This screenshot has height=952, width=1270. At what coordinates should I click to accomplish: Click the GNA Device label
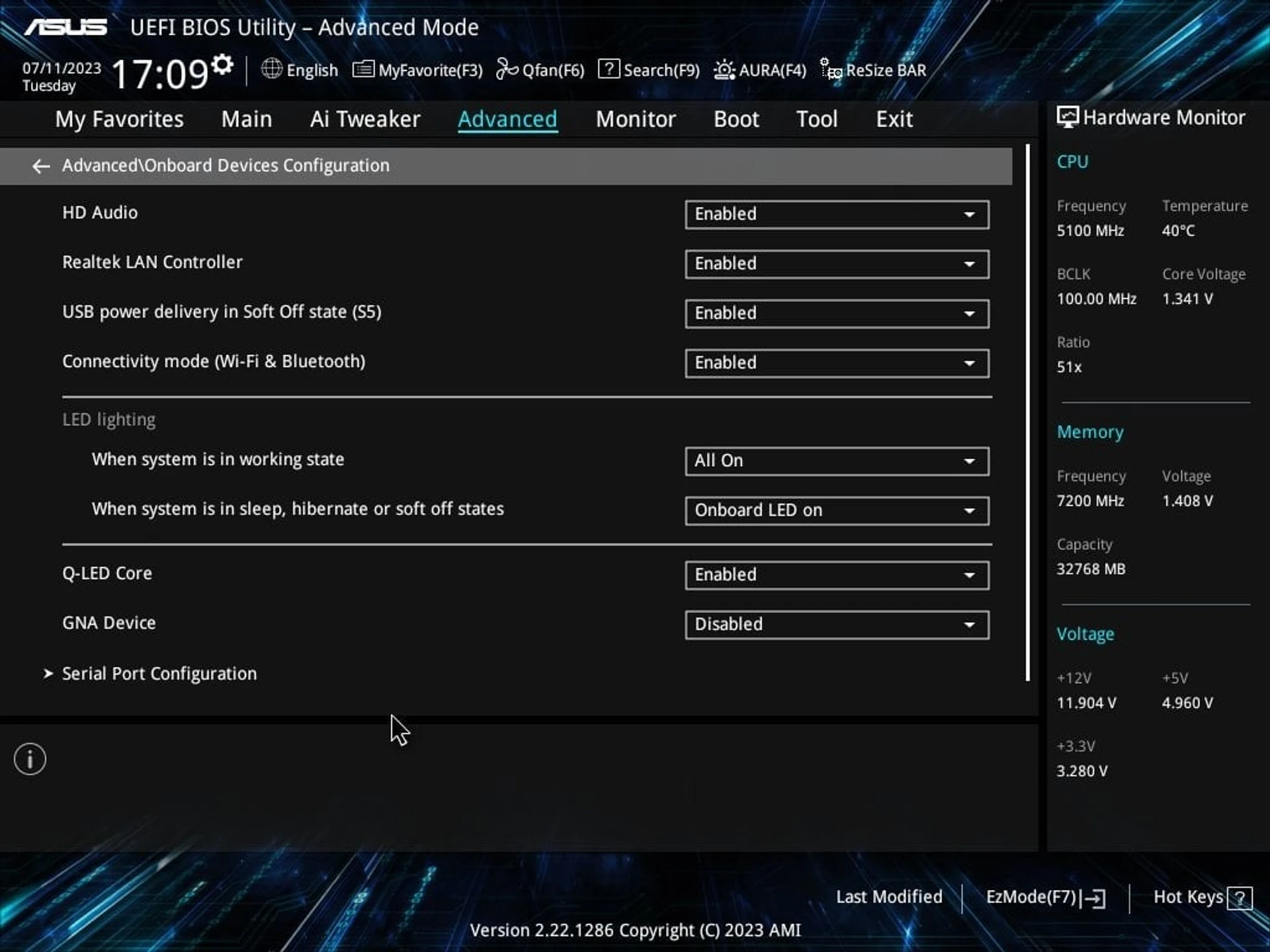coord(109,623)
